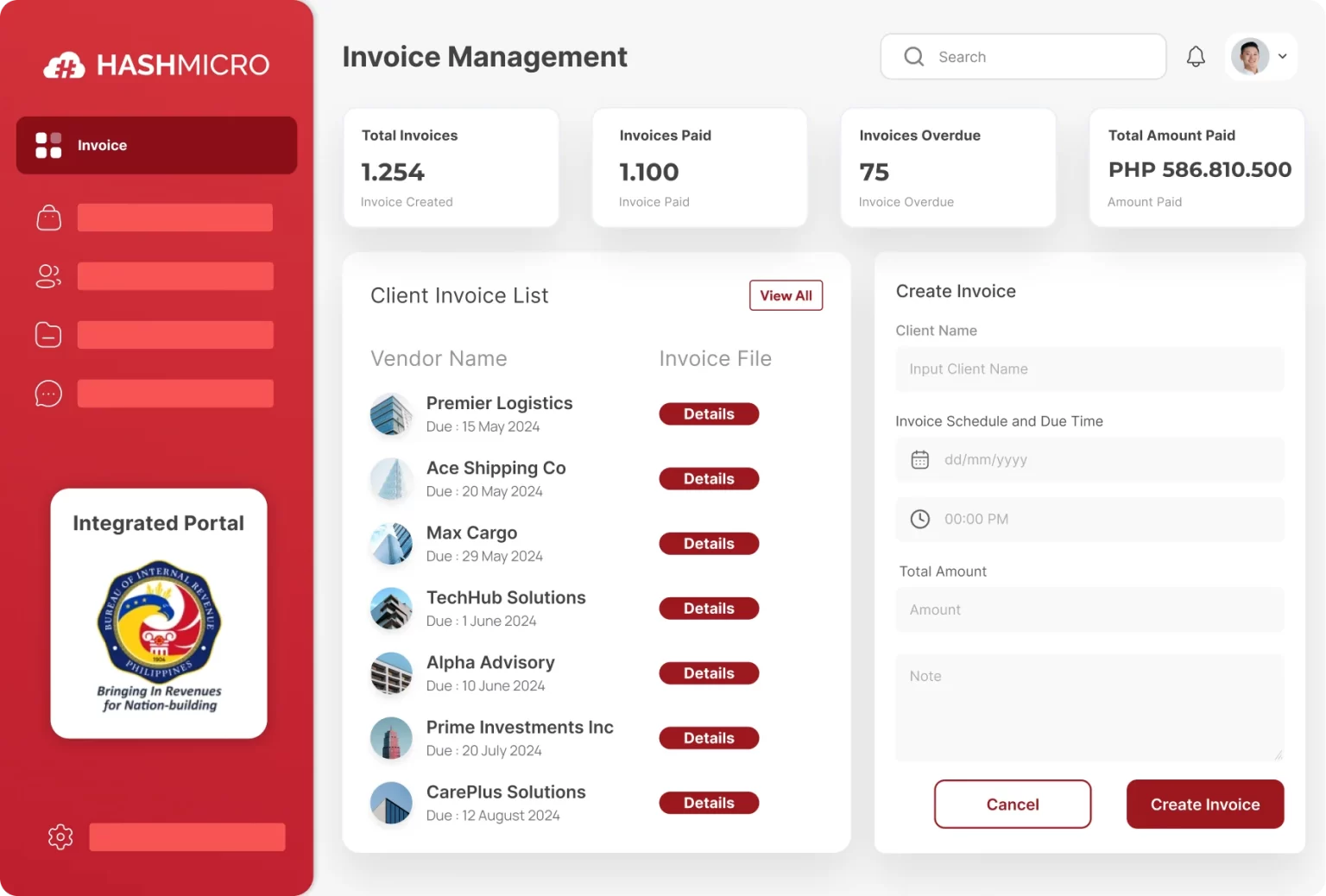The width and height of the screenshot is (1326, 896).
Task: Open the invoice schedule date picker
Action: pos(1089,459)
